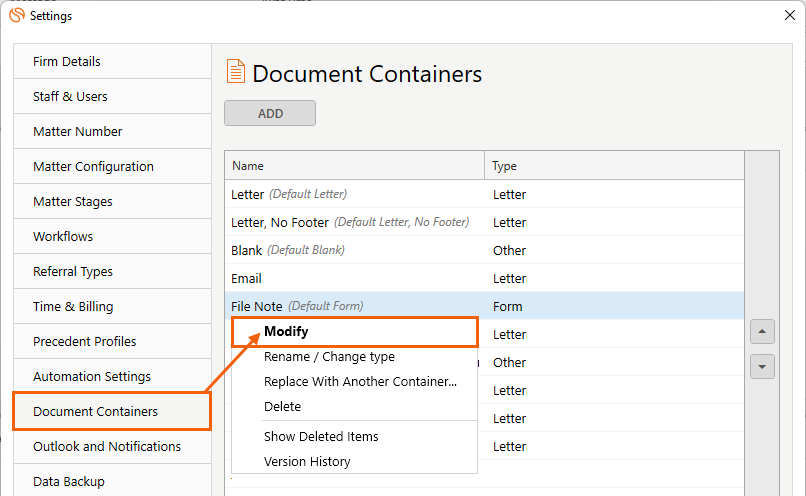806x496 pixels.
Task: Click the Document Containers page icon
Action: [x=235, y=73]
